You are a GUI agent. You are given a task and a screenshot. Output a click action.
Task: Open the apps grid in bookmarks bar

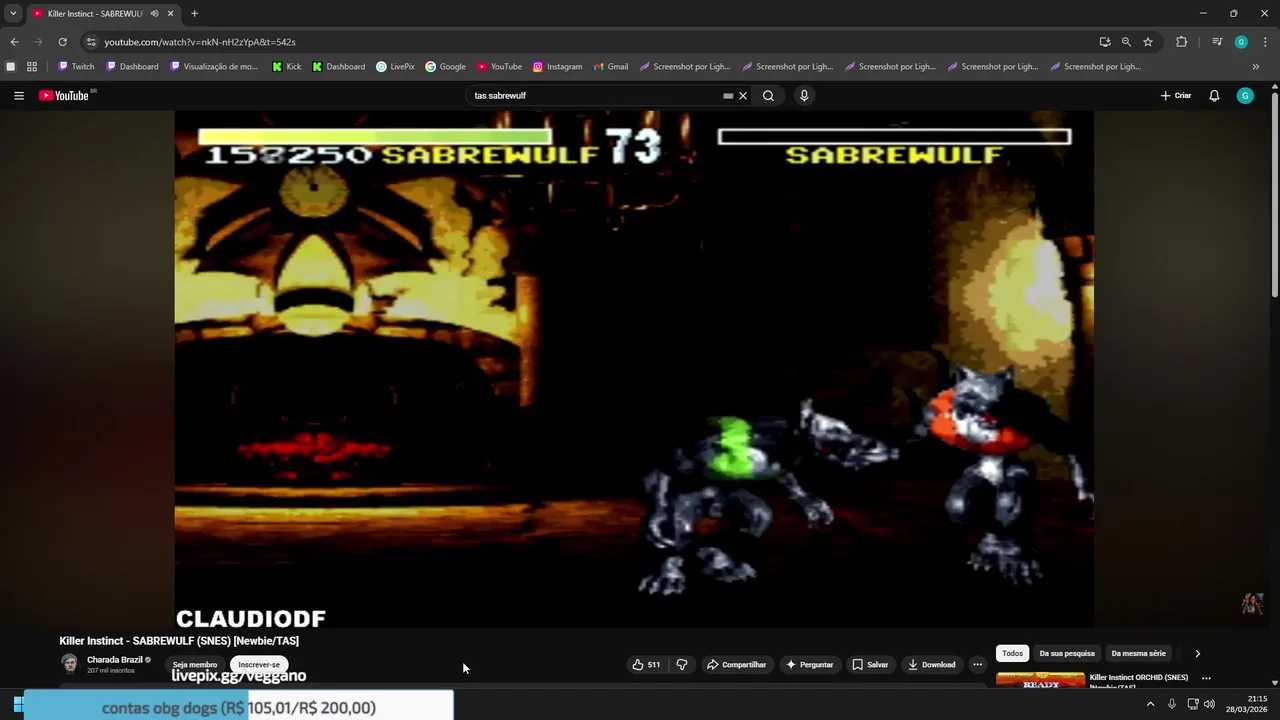click(32, 67)
